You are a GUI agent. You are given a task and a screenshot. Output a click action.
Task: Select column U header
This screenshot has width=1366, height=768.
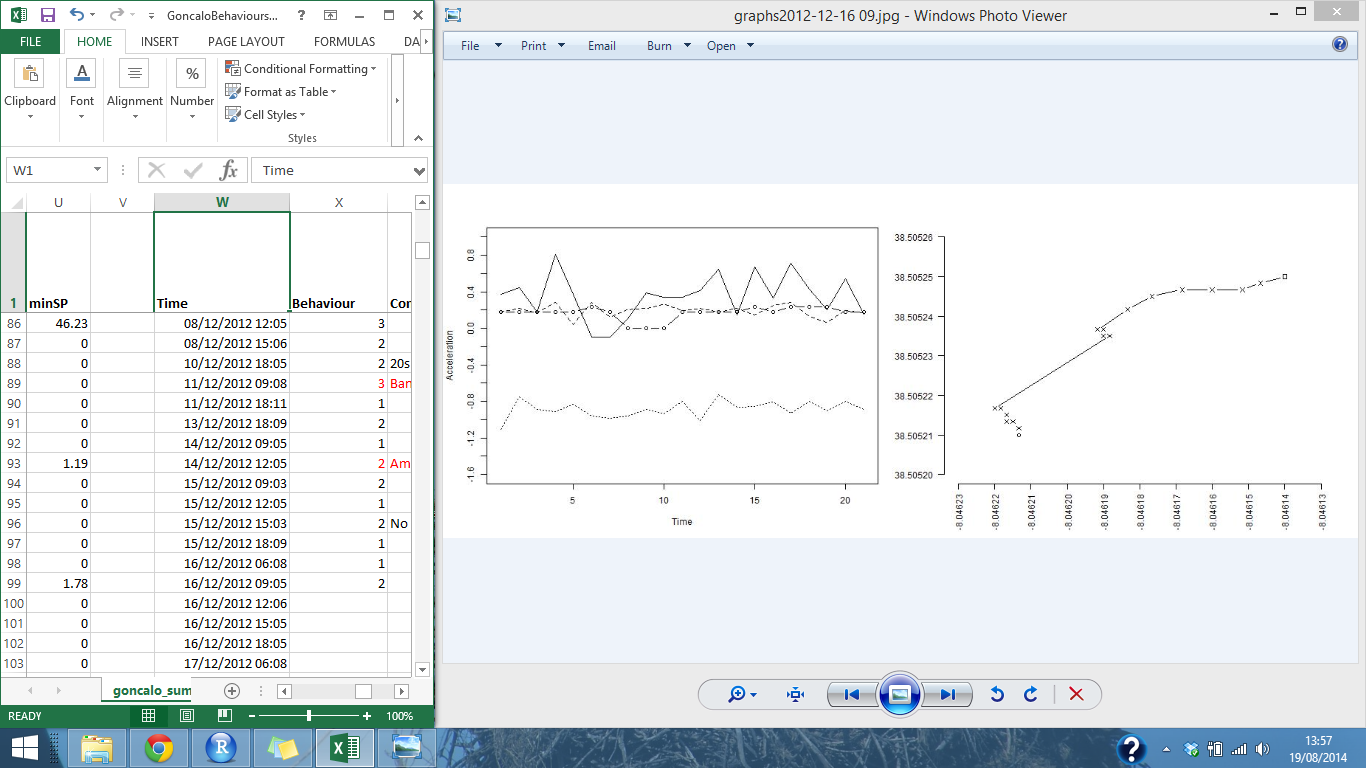58,202
